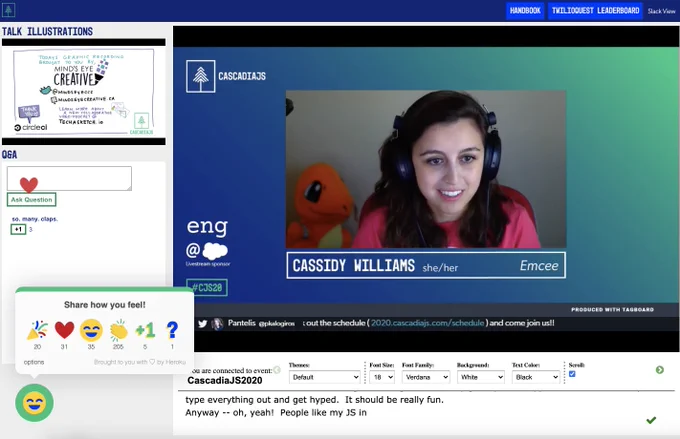Image resolution: width=680 pixels, height=439 pixels.
Task: Click the Cassidy Williams name banner
Action: pyautogui.click(x=426, y=265)
